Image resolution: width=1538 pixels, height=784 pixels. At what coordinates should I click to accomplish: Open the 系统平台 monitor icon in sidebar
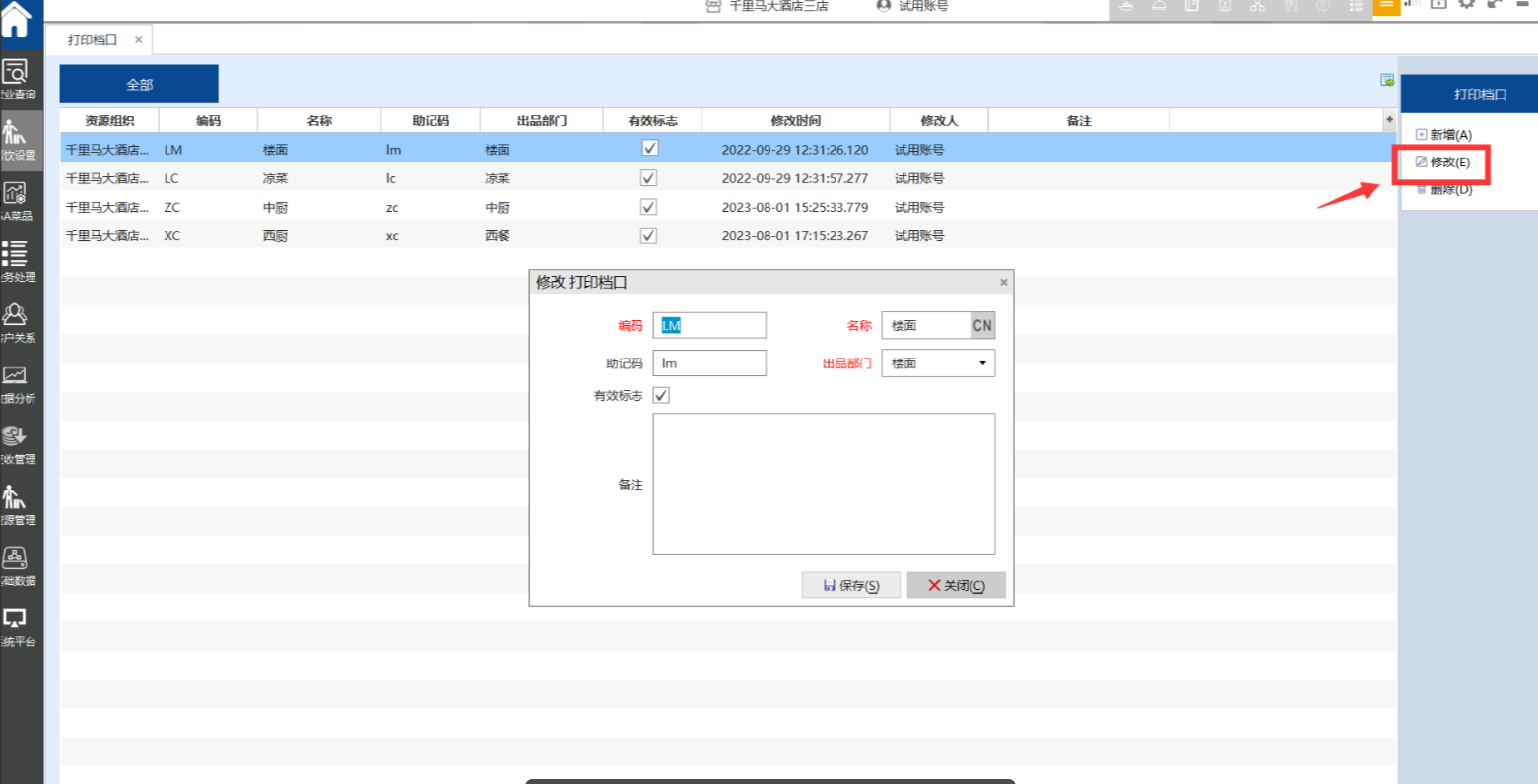tap(16, 620)
